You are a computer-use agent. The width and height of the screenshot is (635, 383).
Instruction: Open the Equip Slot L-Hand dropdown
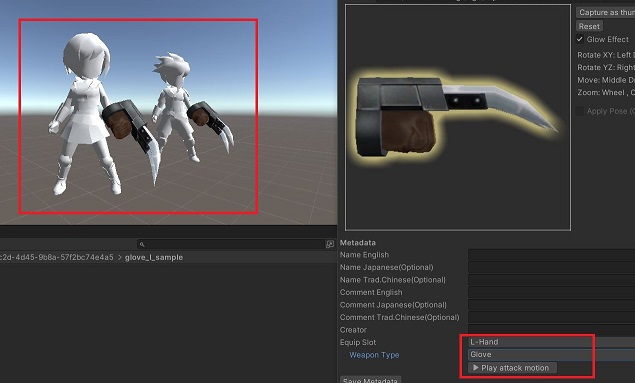pos(552,342)
